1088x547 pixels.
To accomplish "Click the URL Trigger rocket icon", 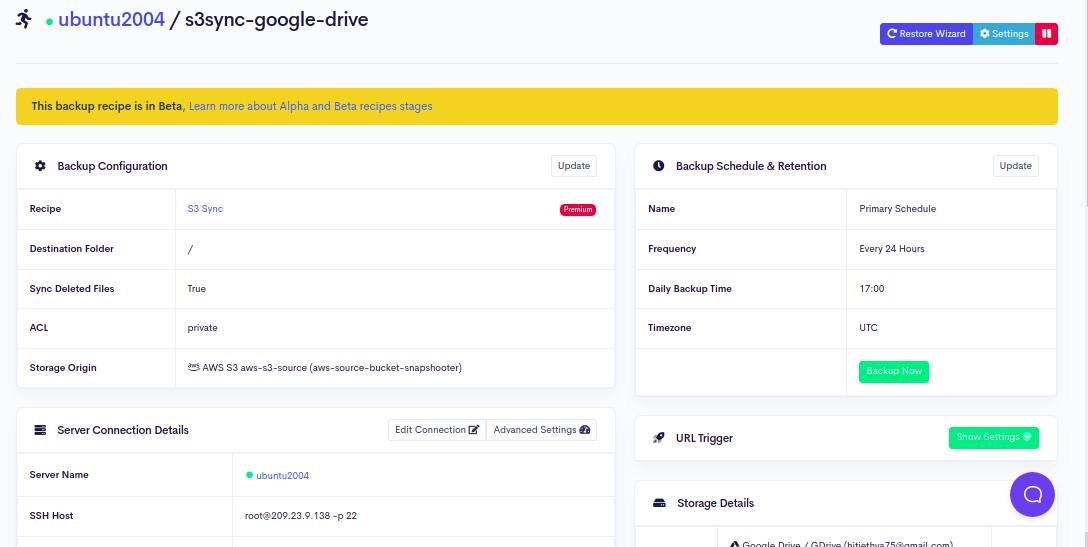I will coord(658,438).
